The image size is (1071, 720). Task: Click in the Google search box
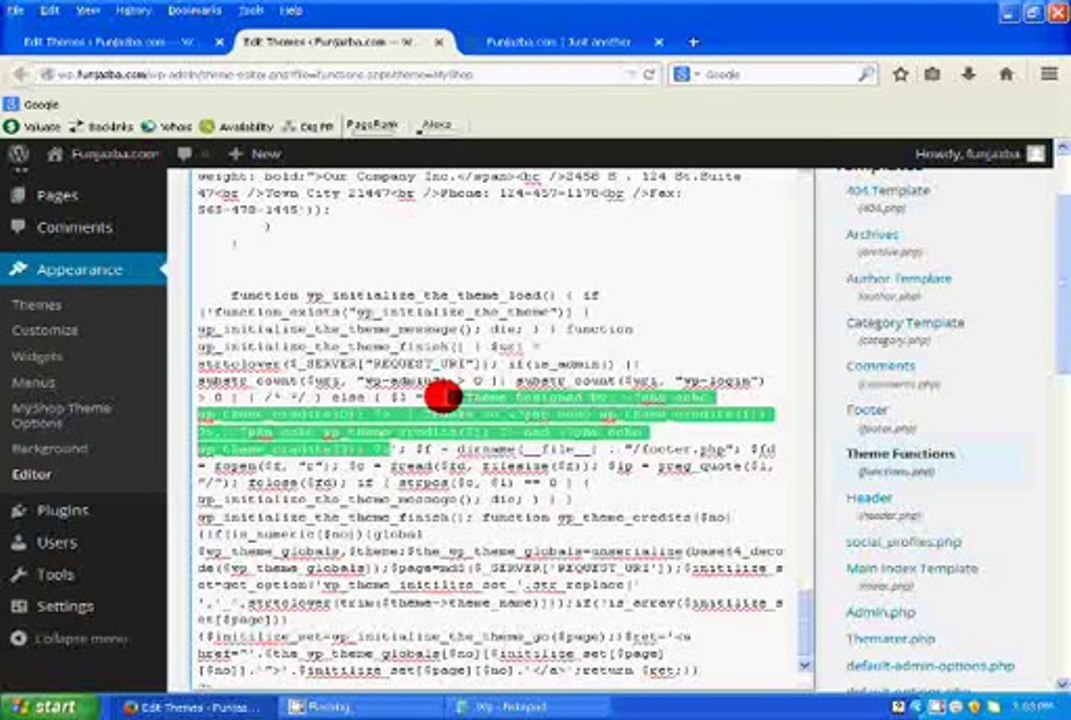pyautogui.click(x=780, y=74)
